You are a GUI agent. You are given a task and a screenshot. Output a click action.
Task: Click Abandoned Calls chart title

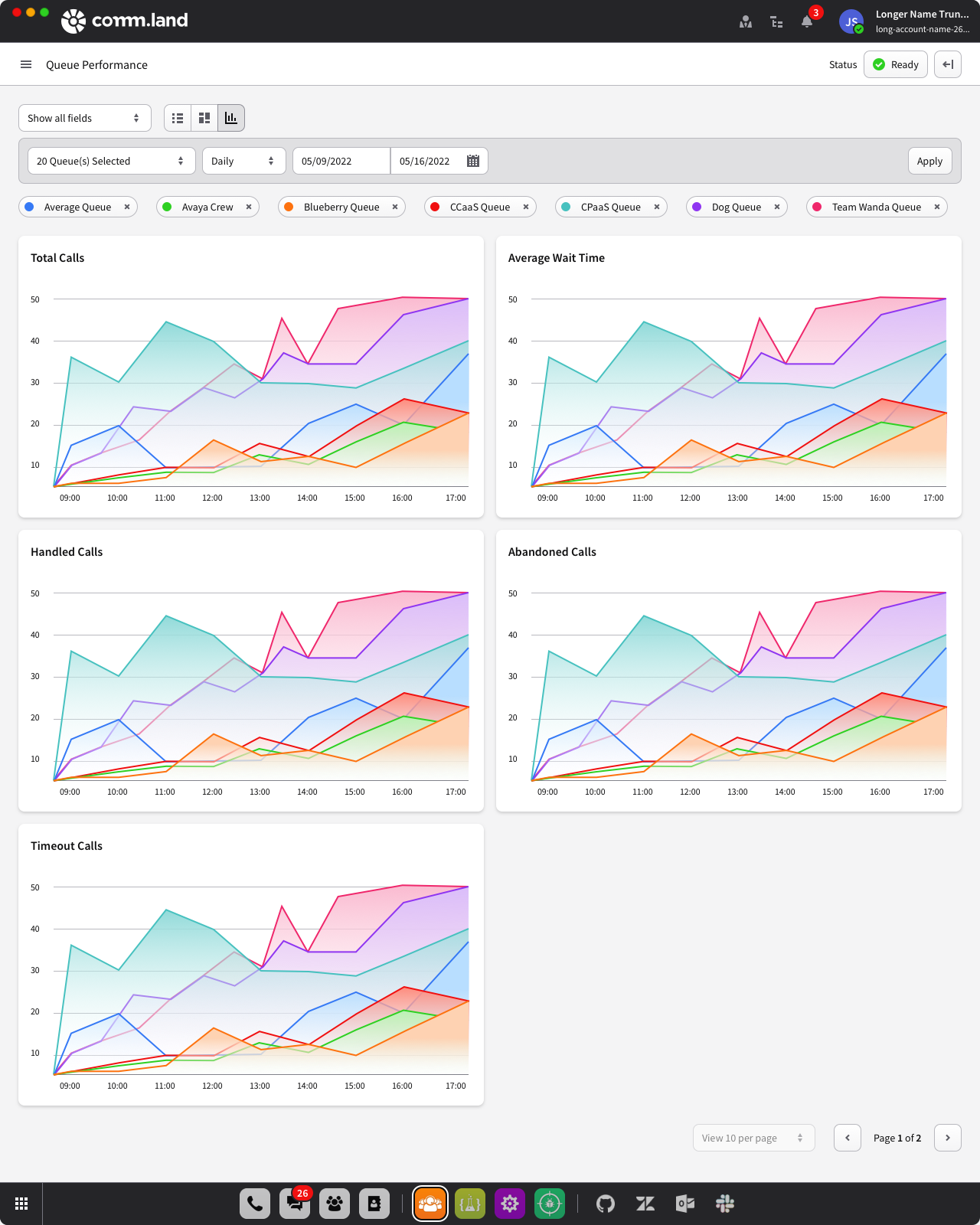(x=552, y=552)
